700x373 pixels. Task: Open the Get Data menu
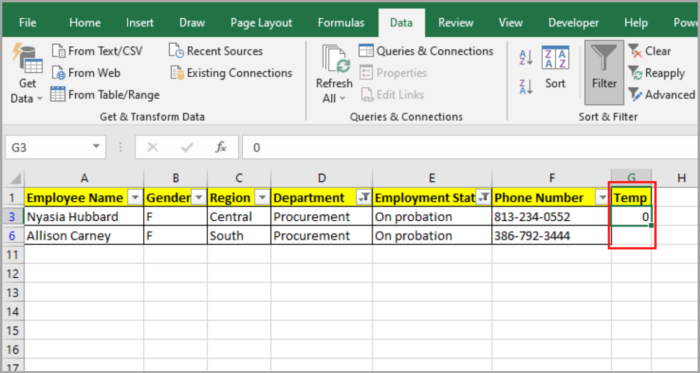[27, 74]
